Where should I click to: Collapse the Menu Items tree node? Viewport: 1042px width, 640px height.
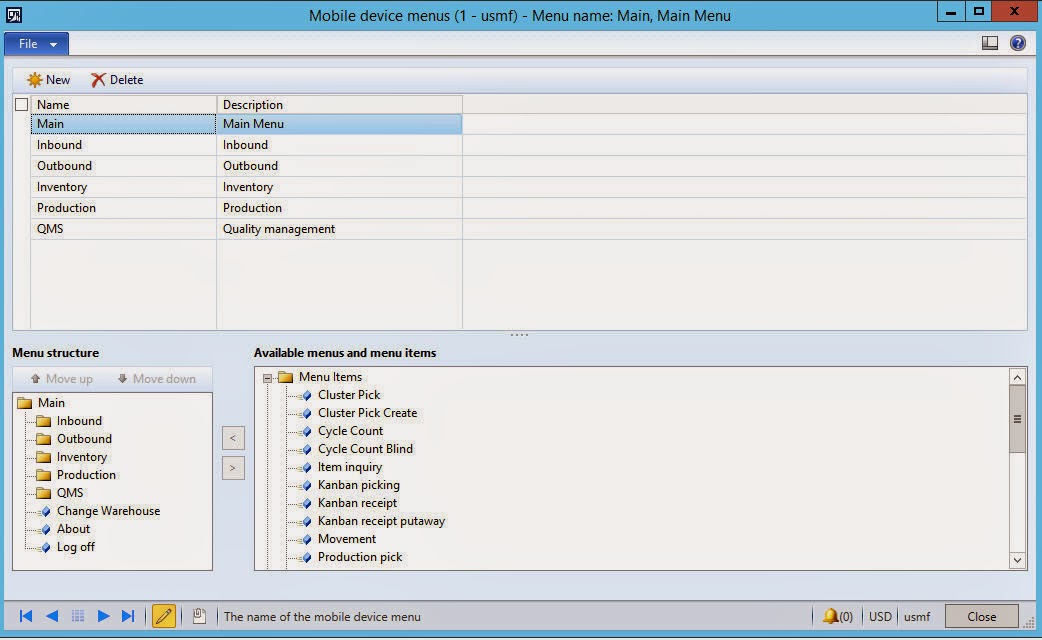pyautogui.click(x=266, y=377)
